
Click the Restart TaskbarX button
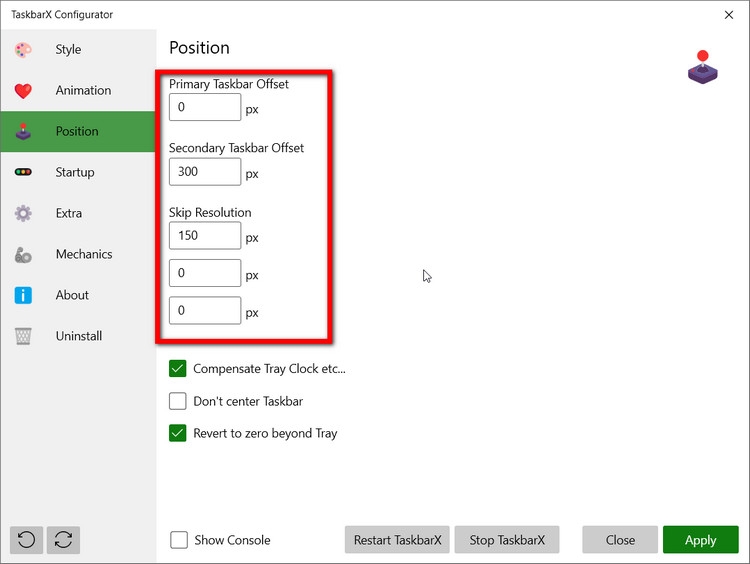coord(397,540)
